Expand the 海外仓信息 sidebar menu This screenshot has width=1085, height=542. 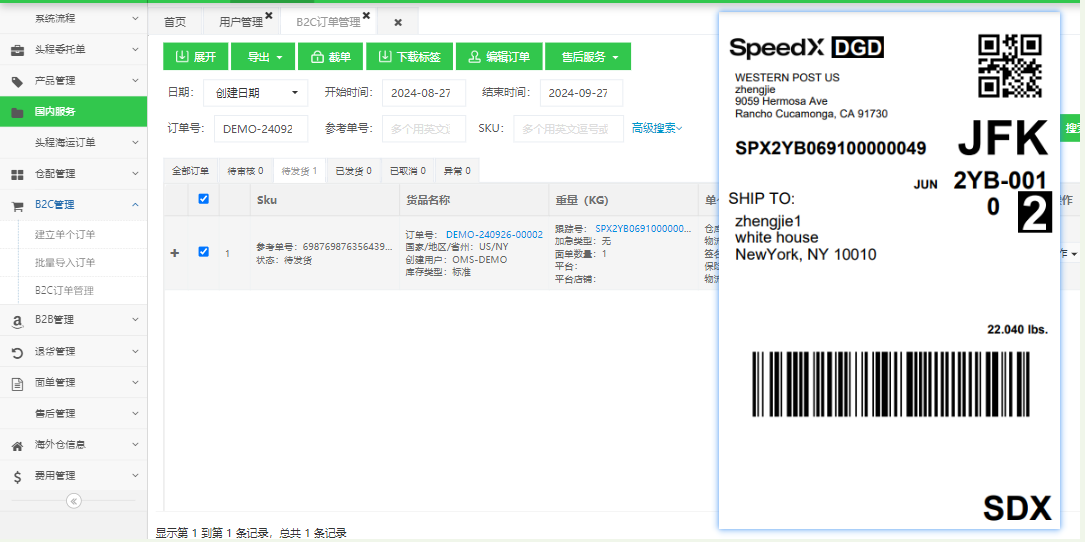point(136,444)
